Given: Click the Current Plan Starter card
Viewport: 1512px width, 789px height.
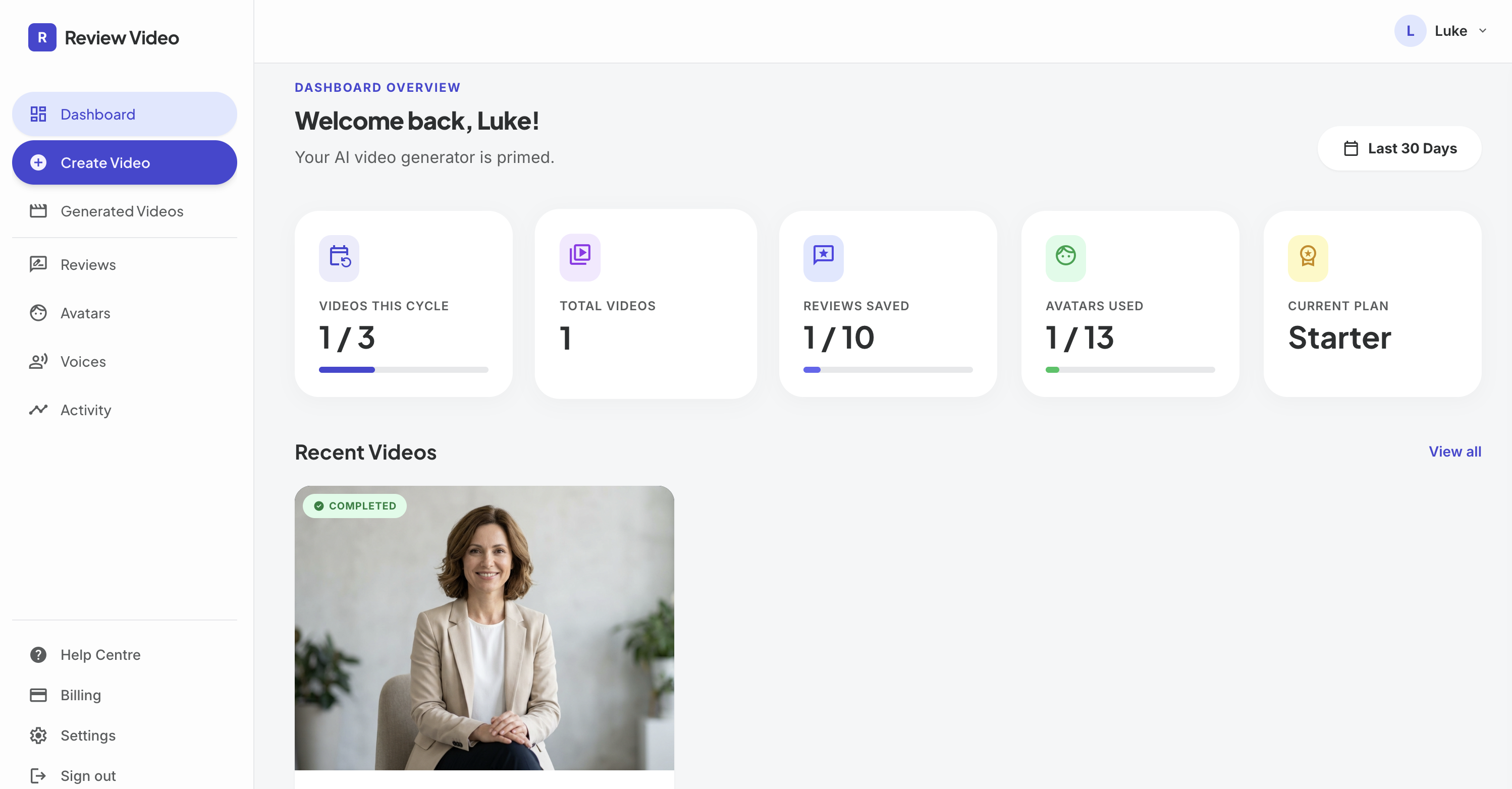Looking at the screenshot, I should [x=1372, y=304].
